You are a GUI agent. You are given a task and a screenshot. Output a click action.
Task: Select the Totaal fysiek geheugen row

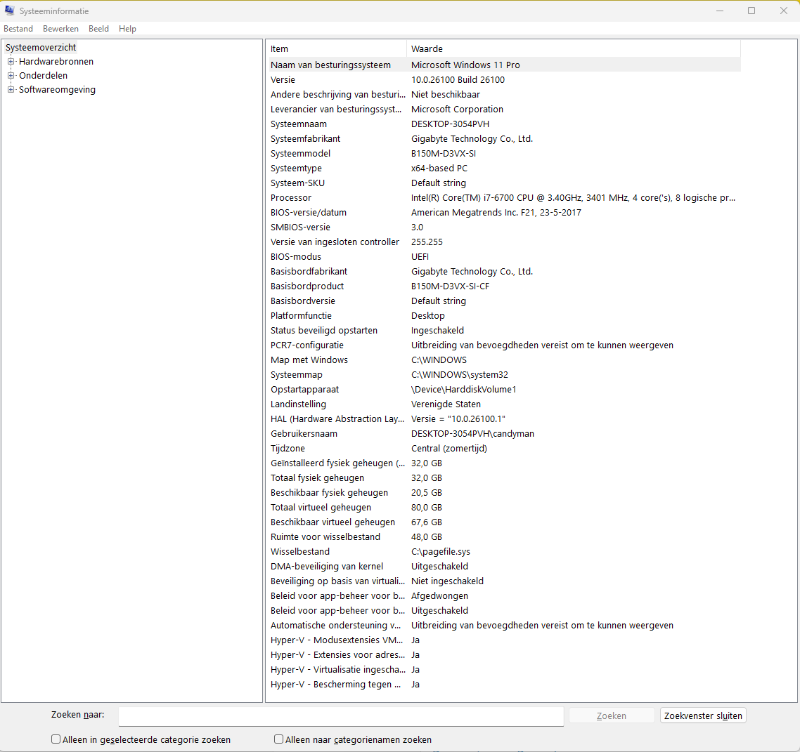pos(504,478)
